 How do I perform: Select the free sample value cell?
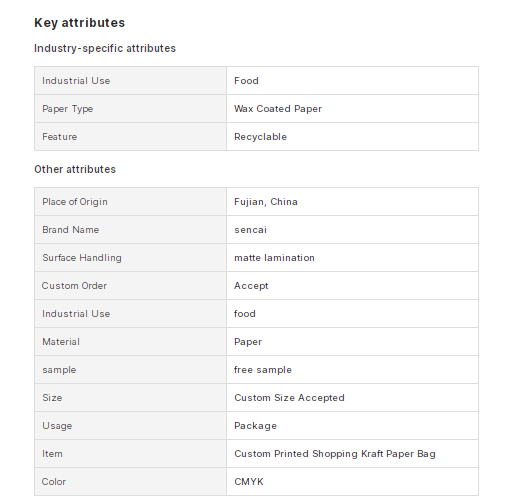352,370
